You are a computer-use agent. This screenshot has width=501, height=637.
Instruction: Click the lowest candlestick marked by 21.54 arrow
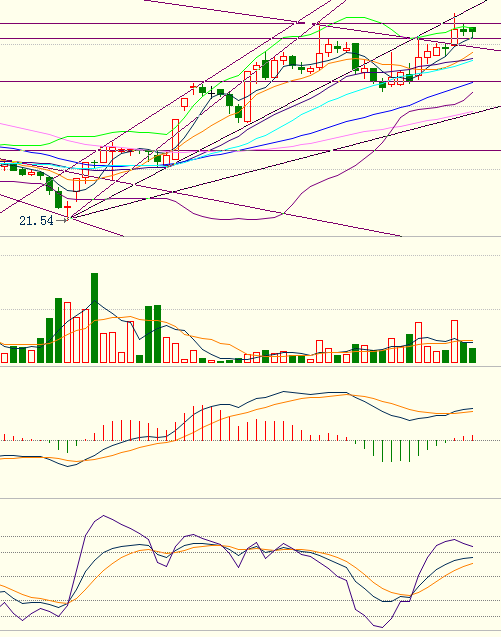point(67,208)
